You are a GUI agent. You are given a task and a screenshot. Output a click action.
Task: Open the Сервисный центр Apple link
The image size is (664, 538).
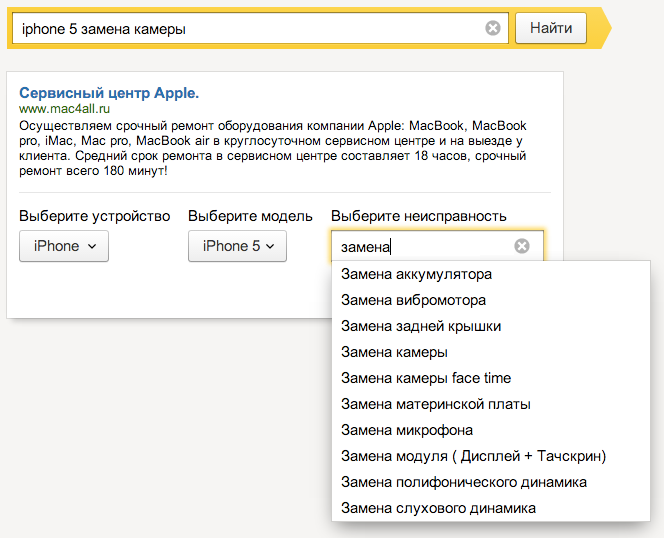109,93
